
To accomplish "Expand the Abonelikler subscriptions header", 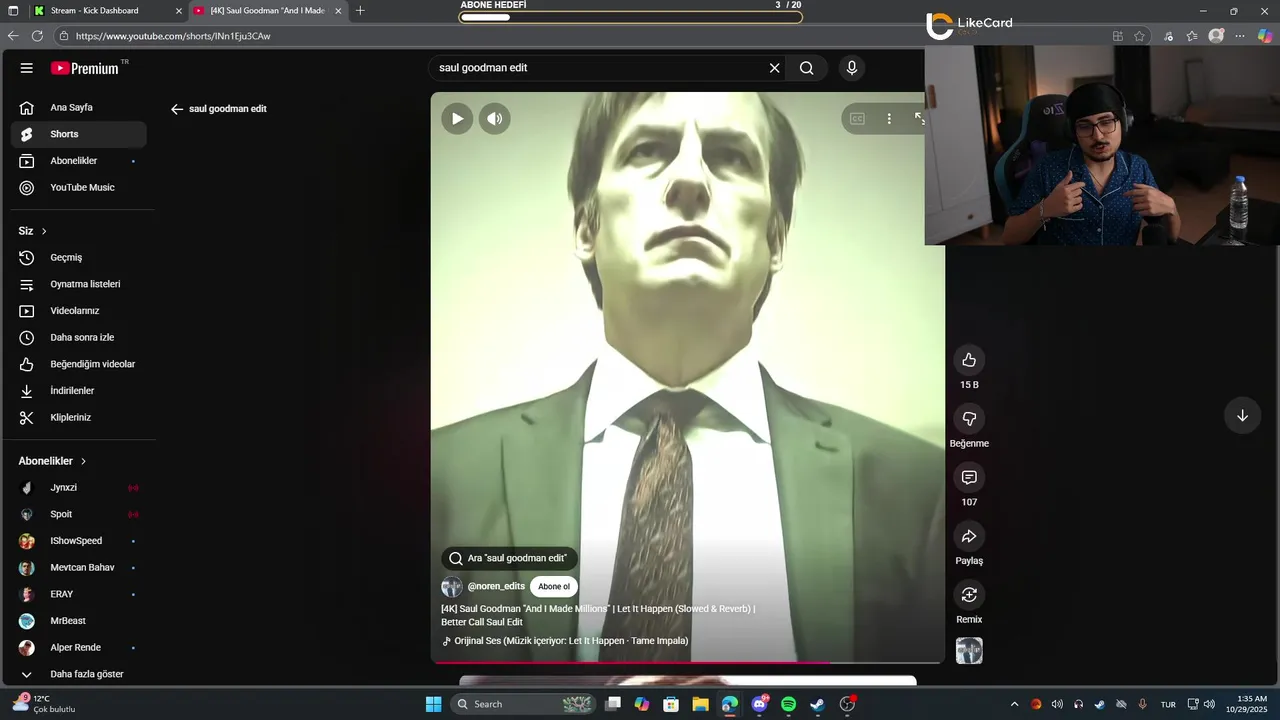I will (x=52, y=461).
